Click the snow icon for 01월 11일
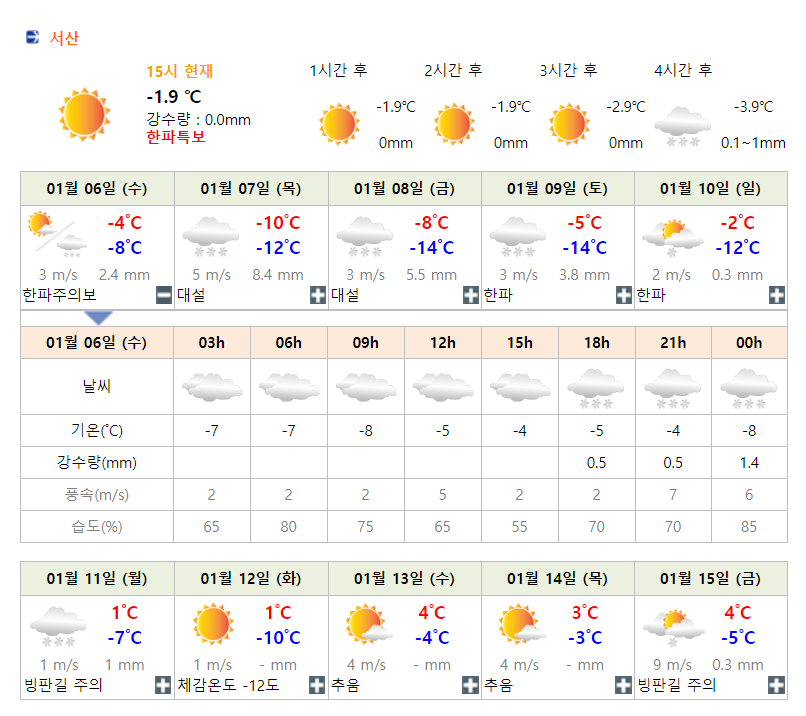The height and width of the screenshot is (716, 806). 59,627
